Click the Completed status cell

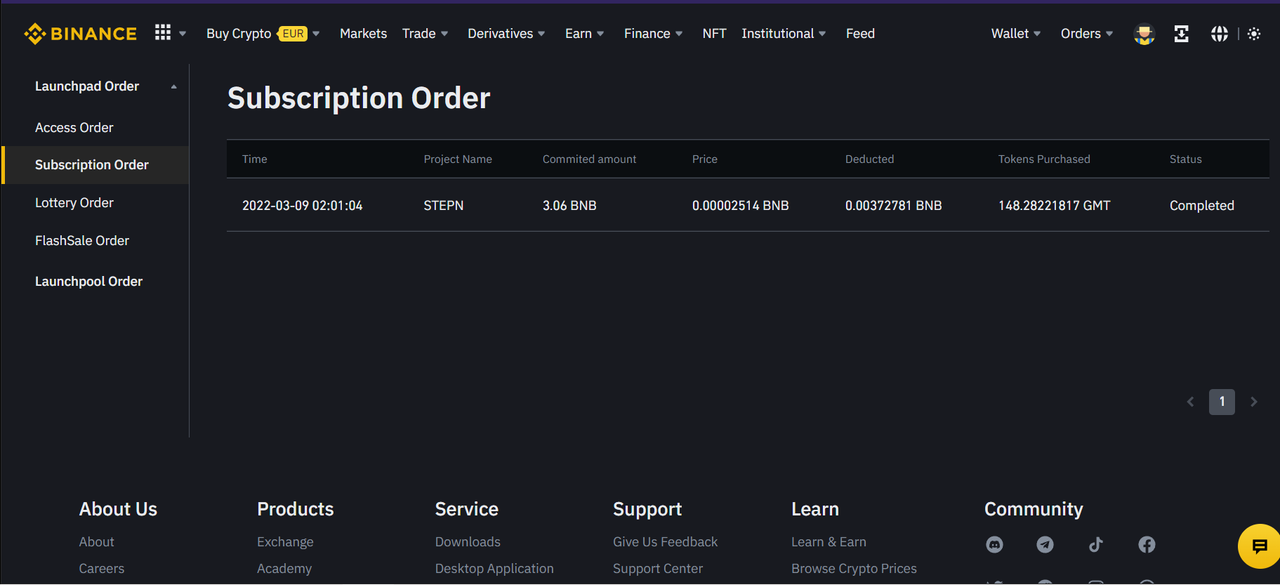point(1202,206)
